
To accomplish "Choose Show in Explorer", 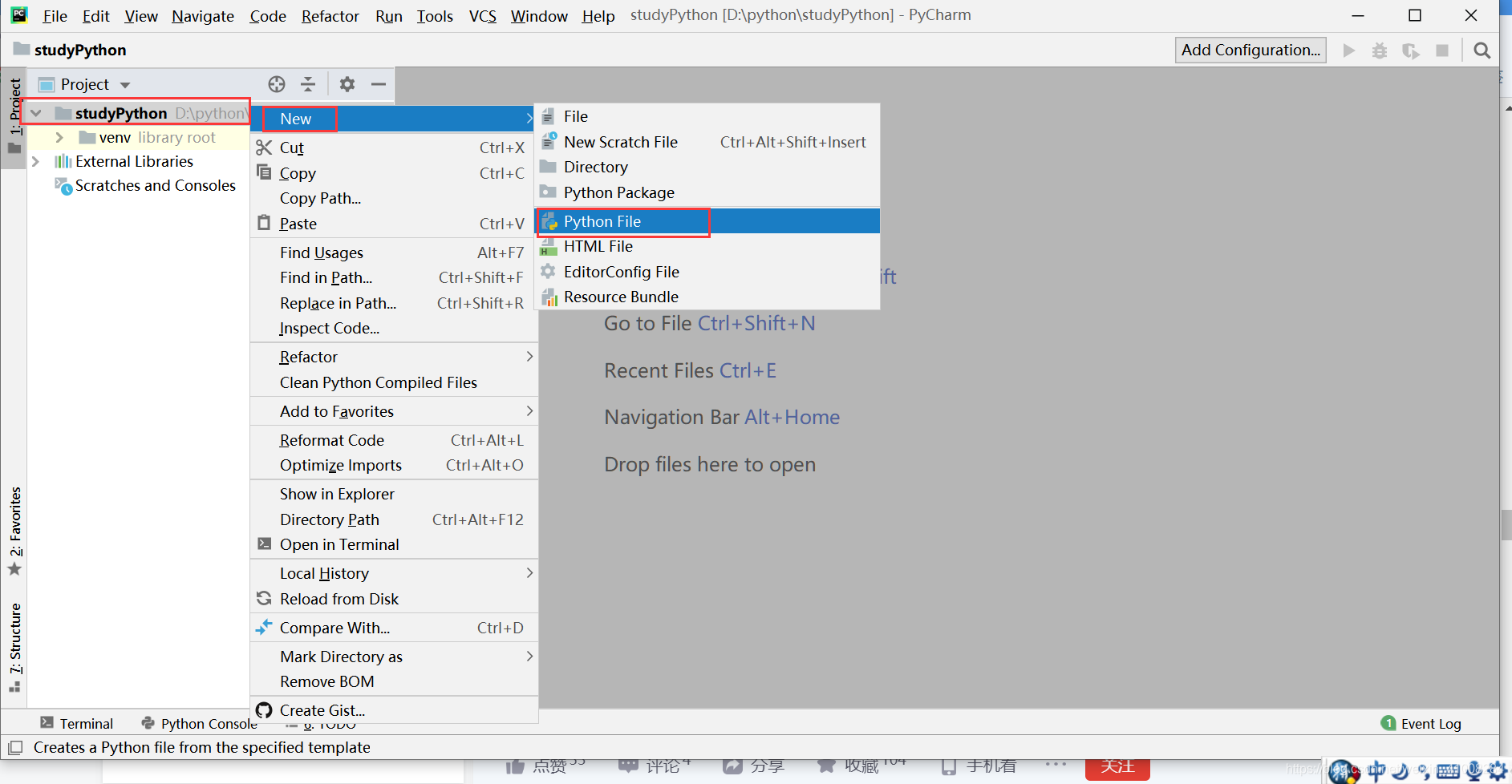I will (394, 494).
